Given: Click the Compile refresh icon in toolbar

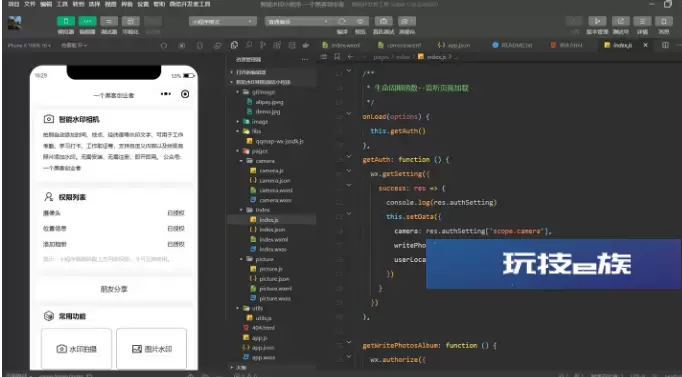Looking at the screenshot, I should 342,21.
